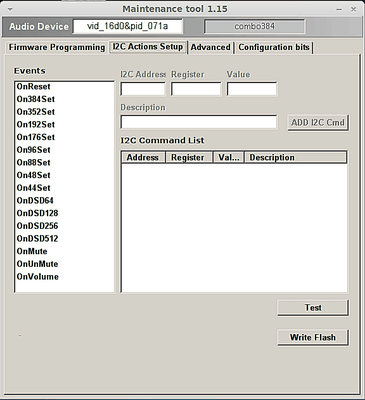Select the I2C Actions Setup tab

(x=148, y=47)
